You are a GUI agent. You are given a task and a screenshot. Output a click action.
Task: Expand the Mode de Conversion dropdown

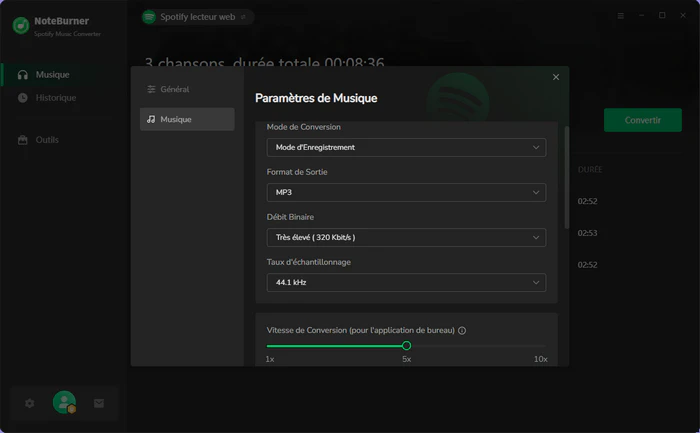click(406, 147)
